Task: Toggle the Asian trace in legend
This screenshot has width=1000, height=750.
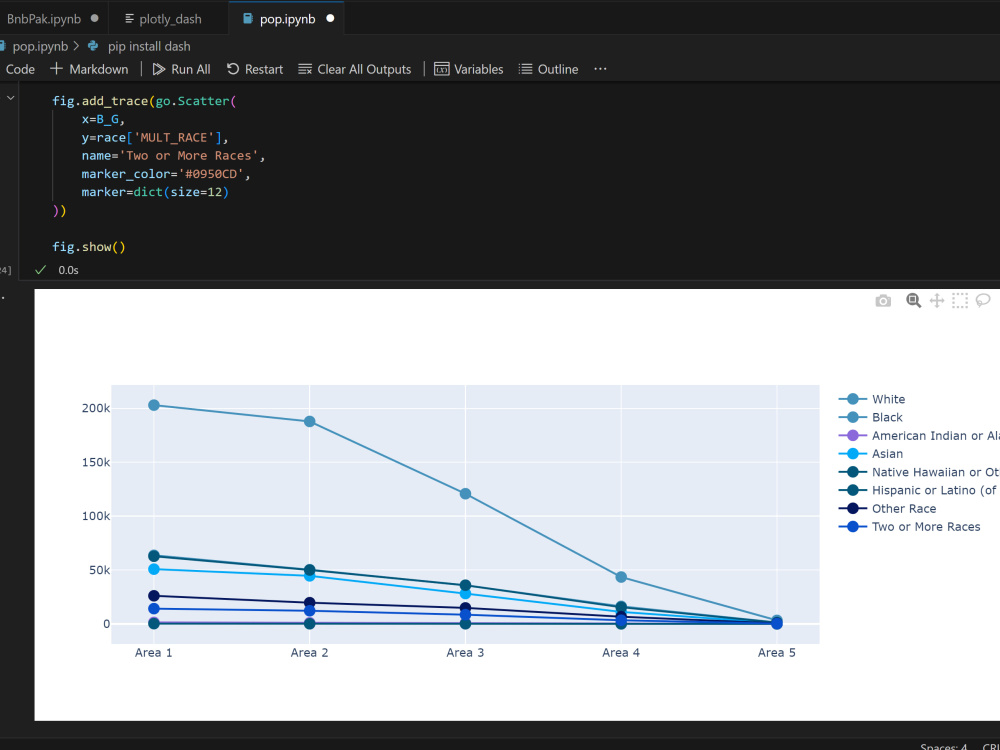Action: [x=871, y=454]
